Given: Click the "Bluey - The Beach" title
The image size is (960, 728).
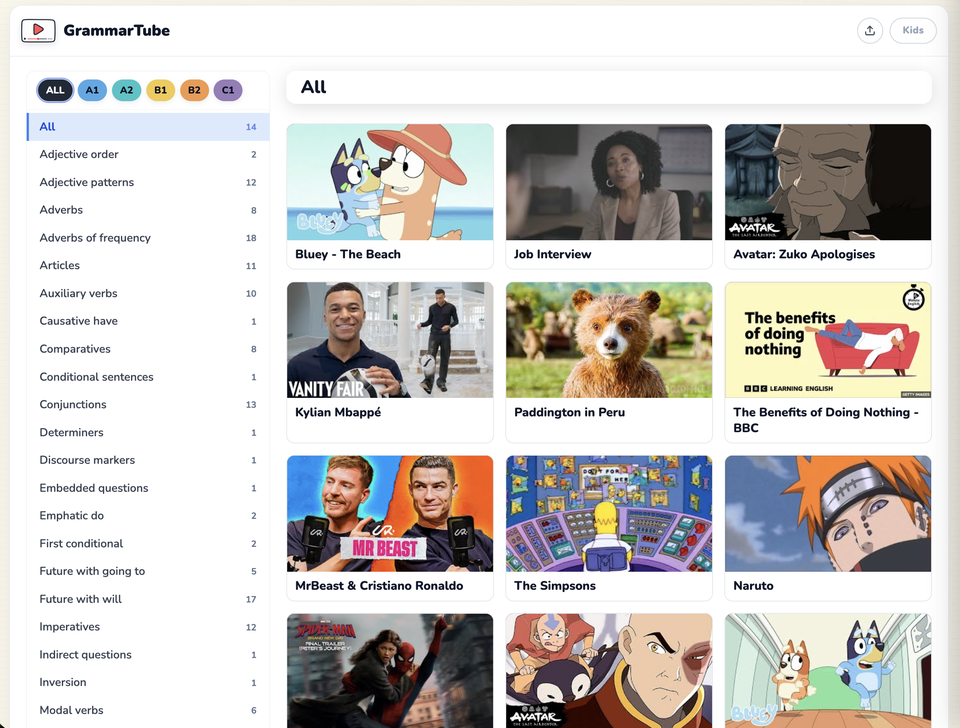Looking at the screenshot, I should 348,254.
